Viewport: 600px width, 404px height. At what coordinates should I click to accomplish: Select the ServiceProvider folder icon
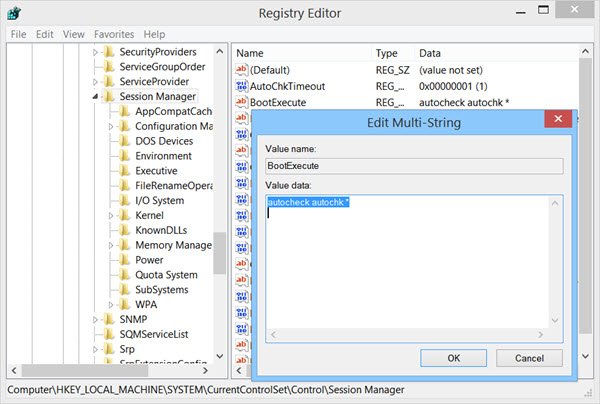click(x=109, y=81)
